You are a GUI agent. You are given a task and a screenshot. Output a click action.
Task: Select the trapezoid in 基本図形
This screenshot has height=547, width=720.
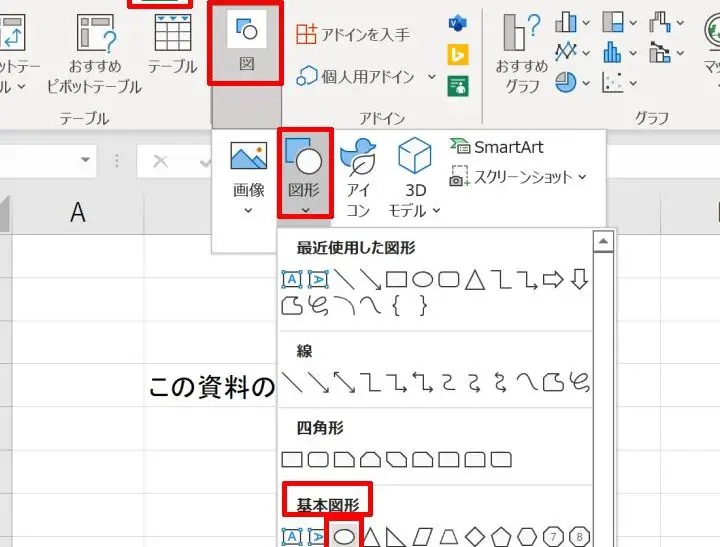pyautogui.click(x=449, y=536)
